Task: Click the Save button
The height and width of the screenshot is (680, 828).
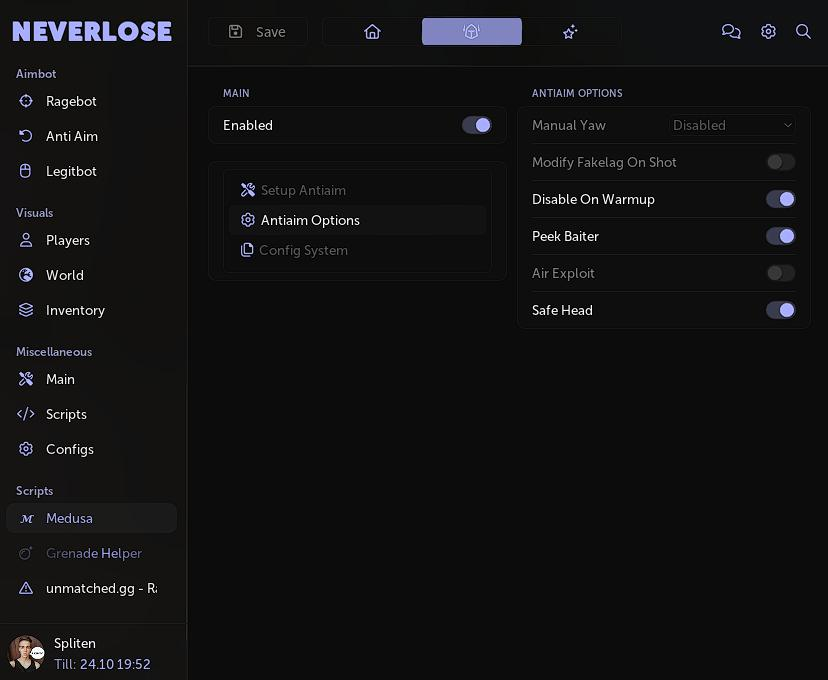Action: [x=258, y=32]
